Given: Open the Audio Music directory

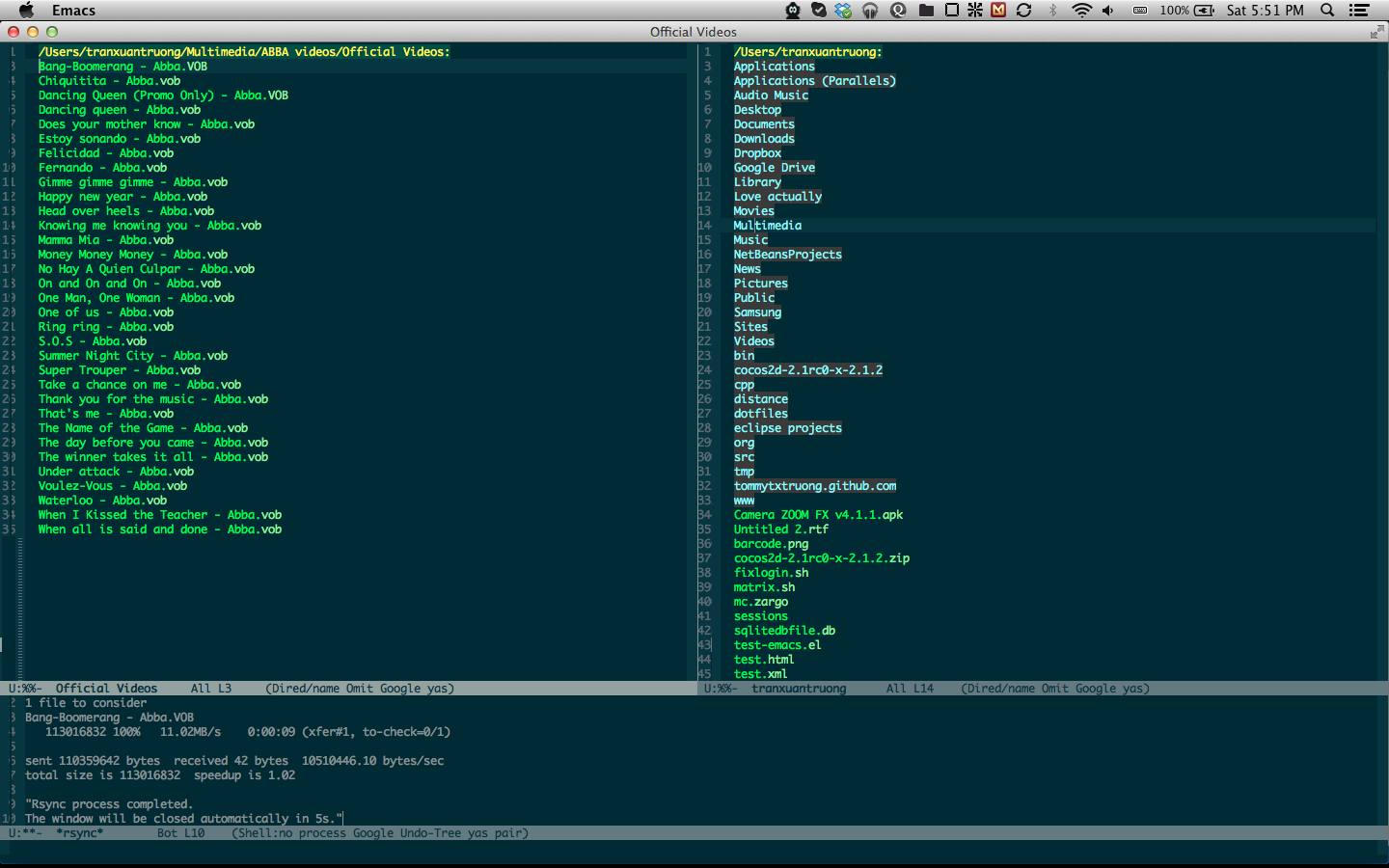Looking at the screenshot, I should (771, 95).
